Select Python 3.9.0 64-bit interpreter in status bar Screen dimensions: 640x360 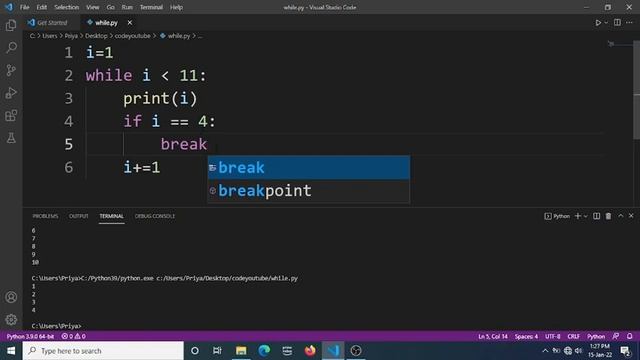click(x=31, y=336)
